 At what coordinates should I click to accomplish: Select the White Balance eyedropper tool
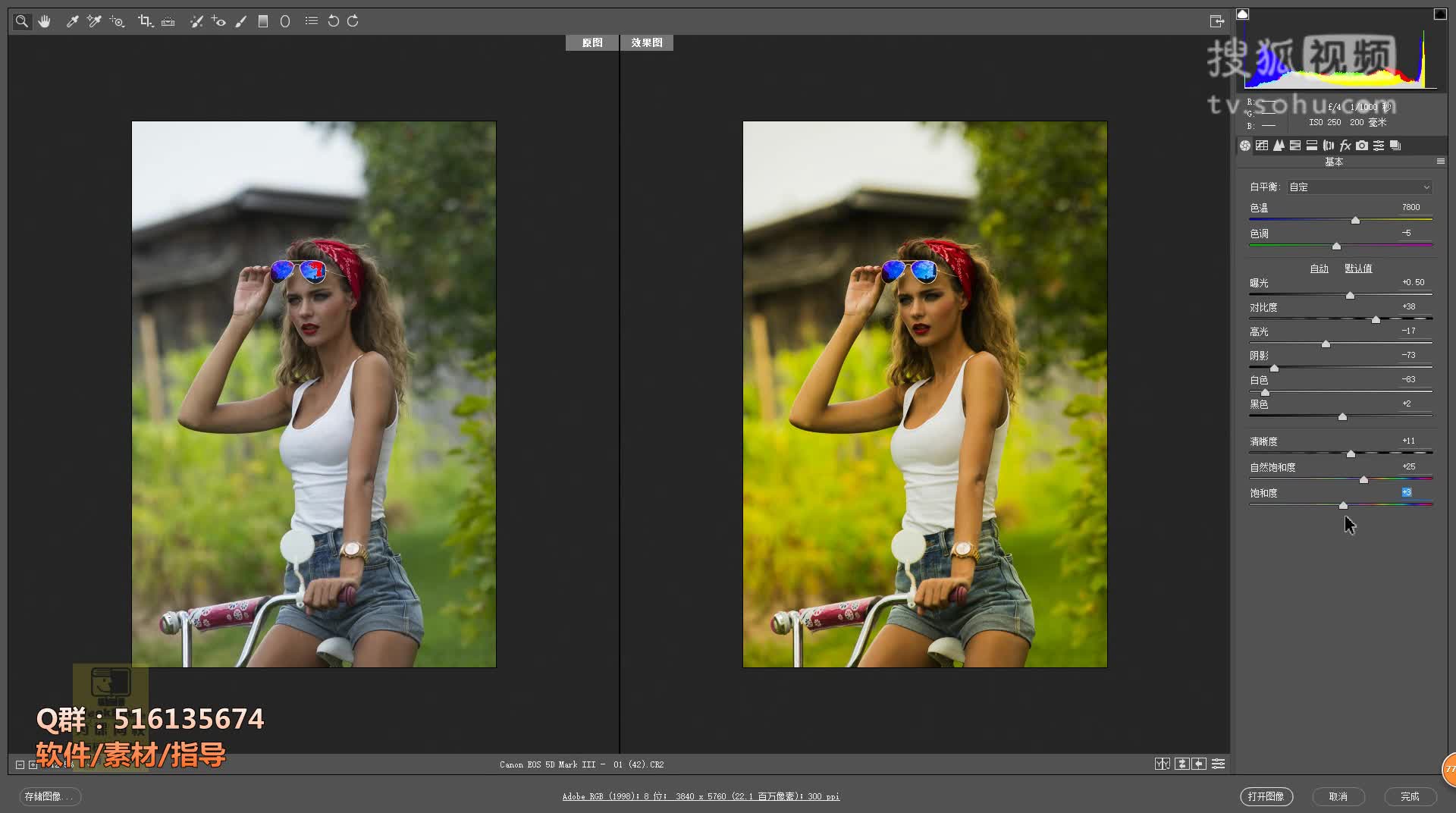[x=72, y=21]
